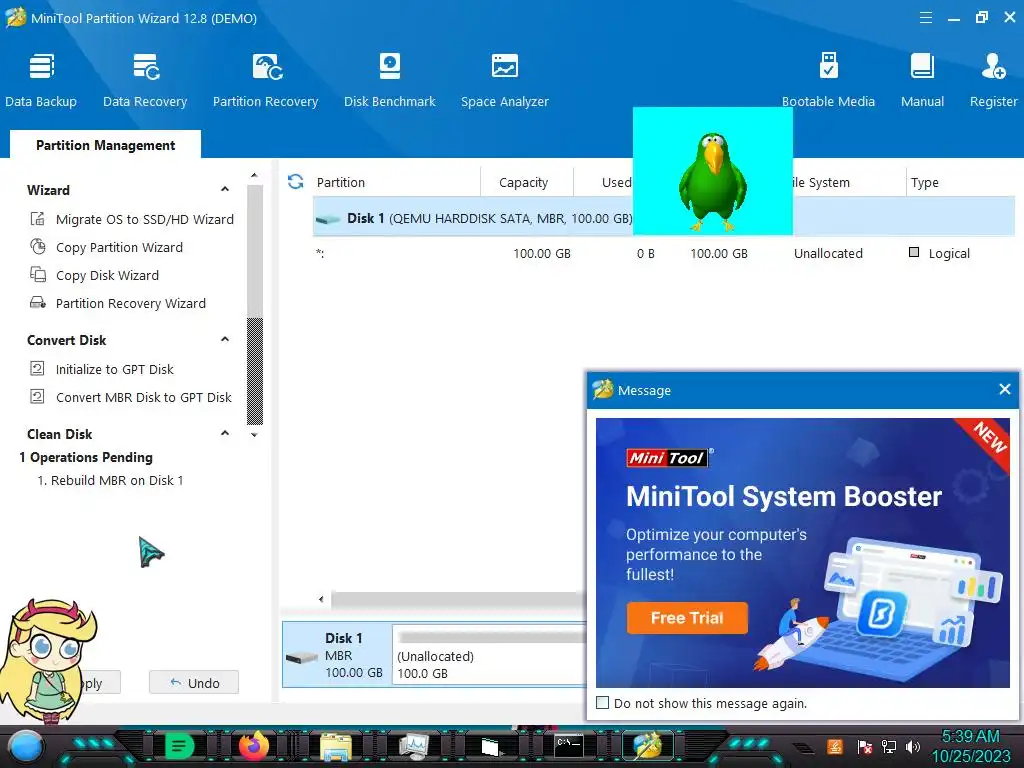Choose Convert MBR Disk to GPT Disk
This screenshot has height=768, width=1024.
131,398
